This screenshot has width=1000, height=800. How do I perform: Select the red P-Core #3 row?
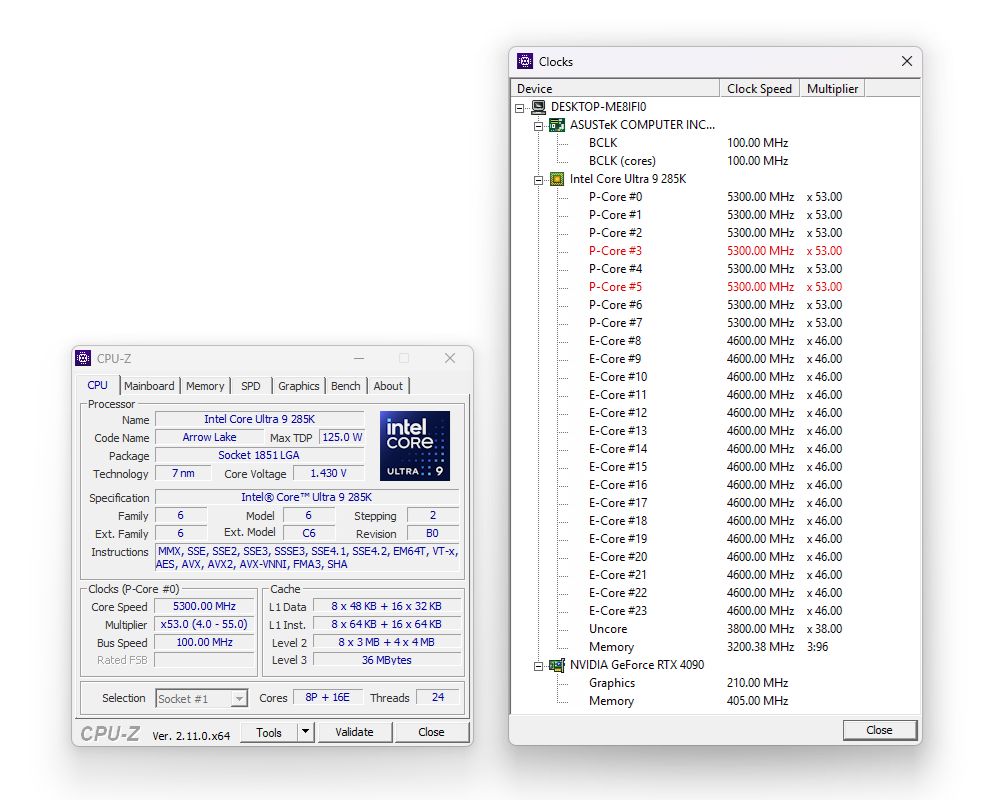point(715,251)
